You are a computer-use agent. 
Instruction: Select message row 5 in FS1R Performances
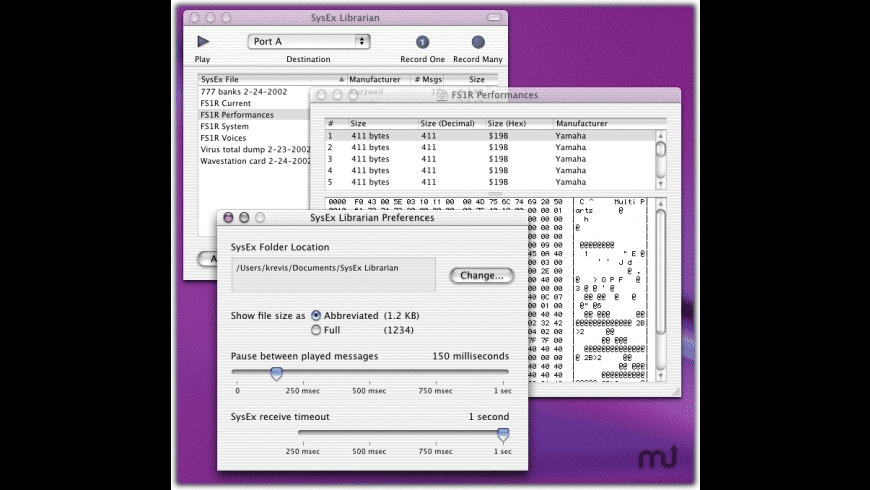[490, 182]
